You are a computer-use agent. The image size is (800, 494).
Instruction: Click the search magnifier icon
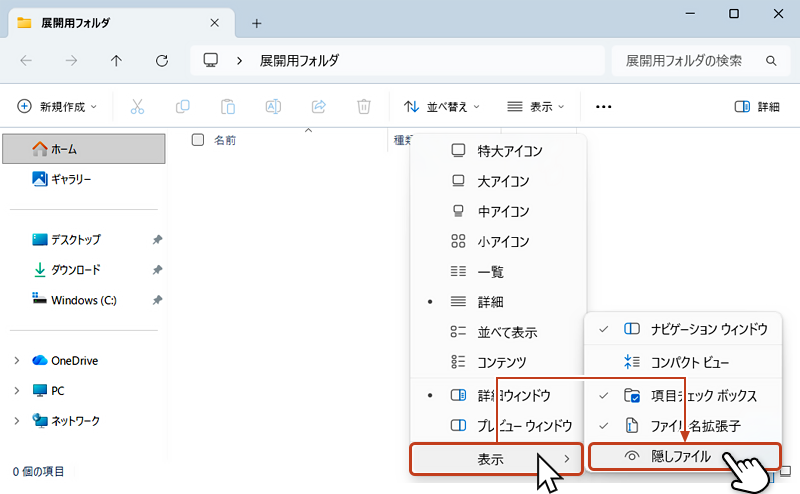771,61
